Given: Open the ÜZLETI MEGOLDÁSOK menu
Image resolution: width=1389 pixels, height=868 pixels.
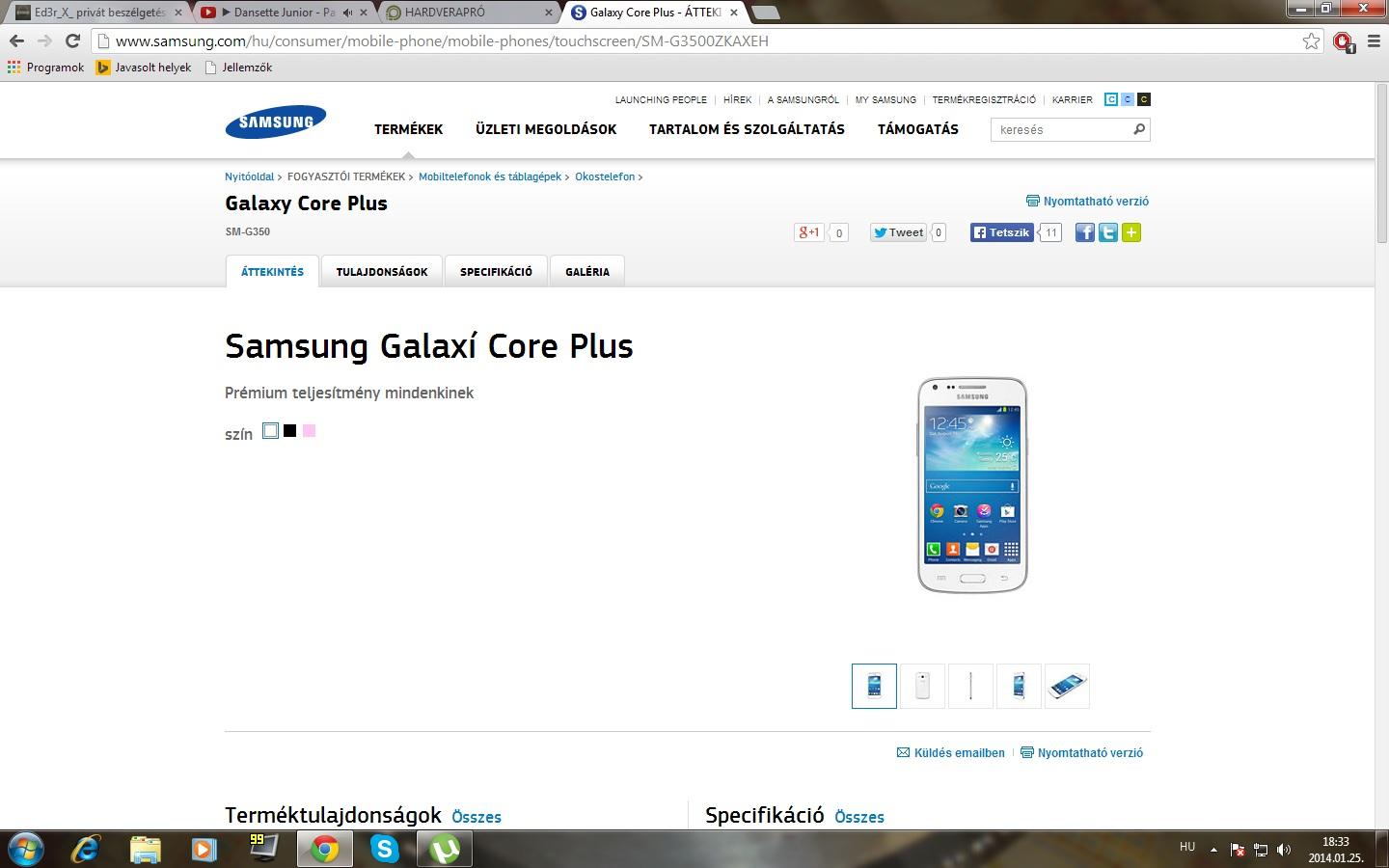Looking at the screenshot, I should coord(546,129).
